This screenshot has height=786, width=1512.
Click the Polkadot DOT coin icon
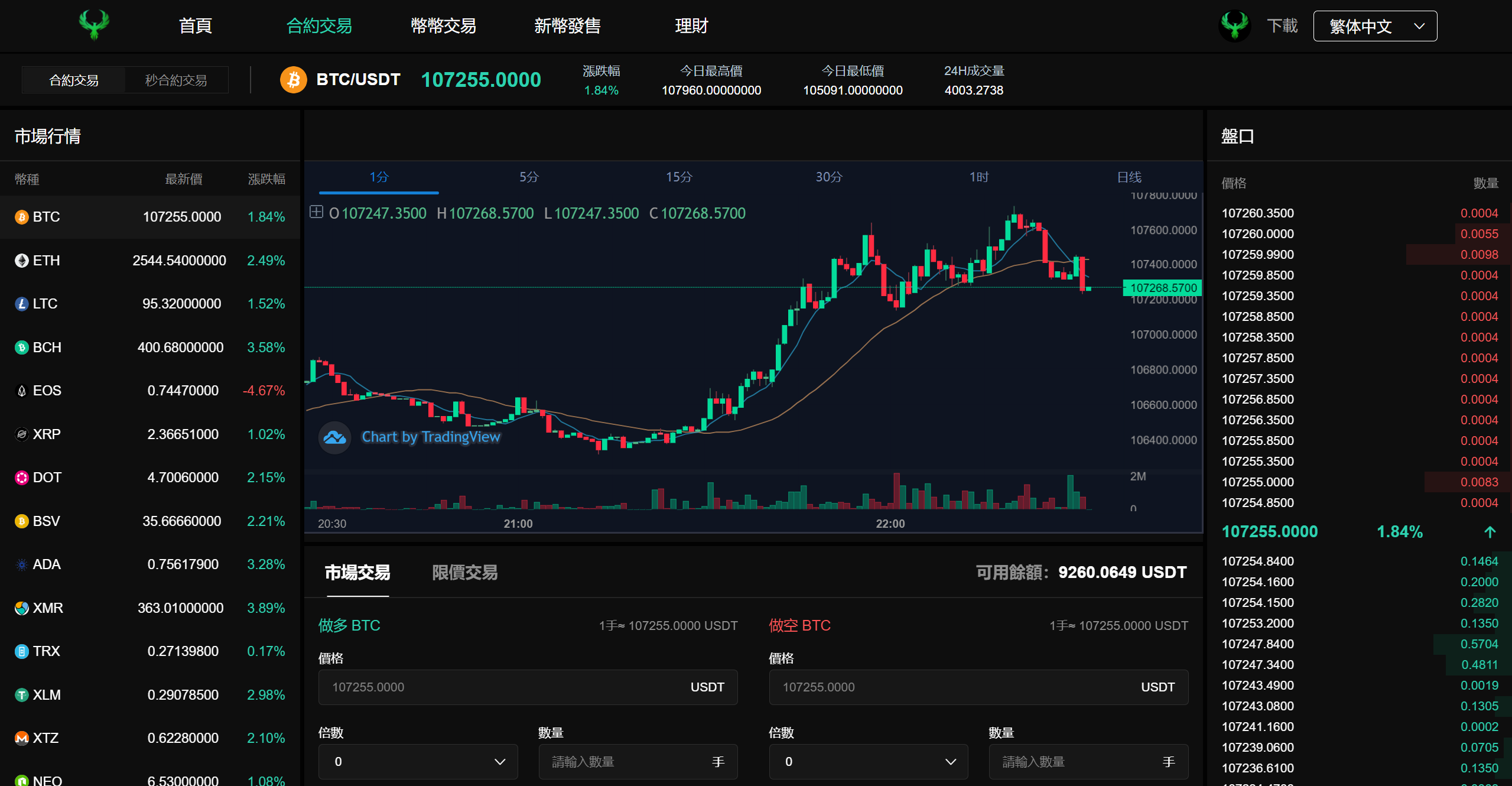[22, 478]
